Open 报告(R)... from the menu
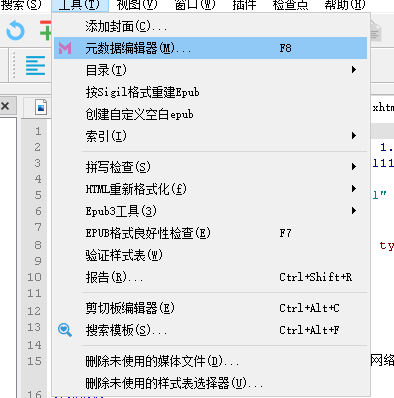 (x=210, y=277)
